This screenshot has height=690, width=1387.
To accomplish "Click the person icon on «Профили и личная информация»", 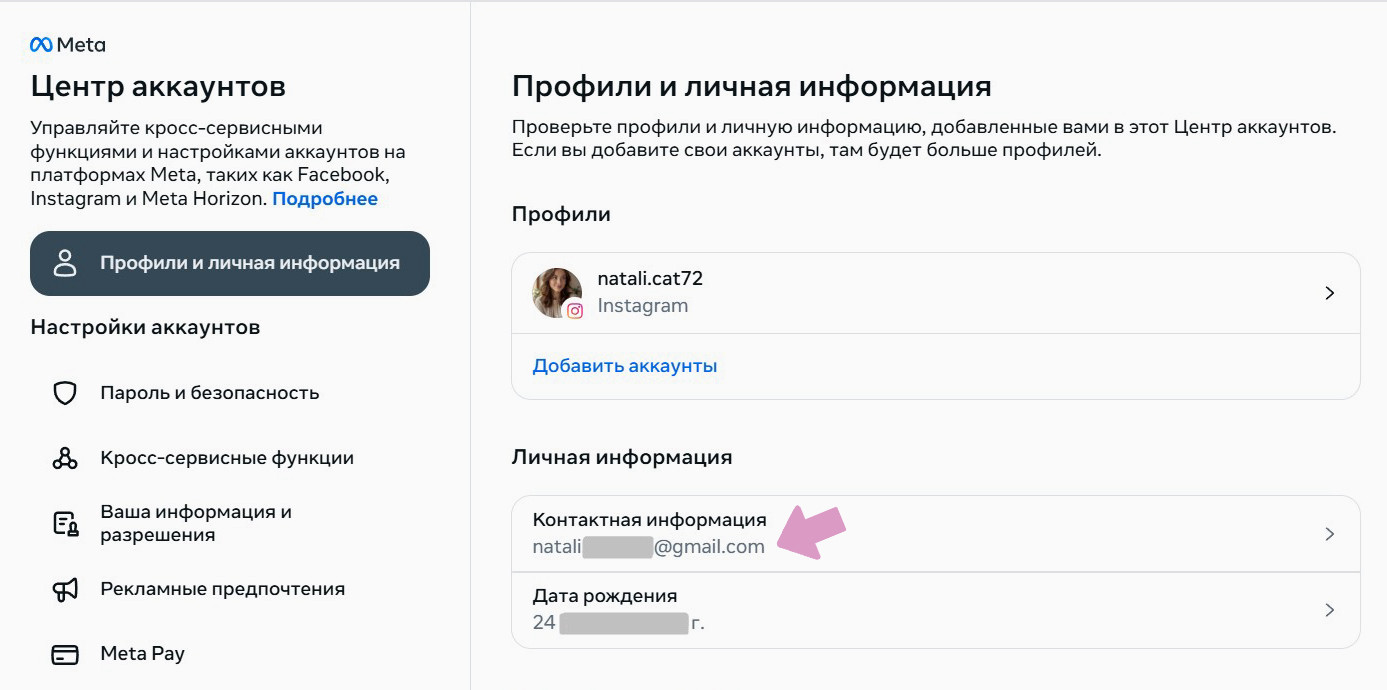I will pos(65,263).
